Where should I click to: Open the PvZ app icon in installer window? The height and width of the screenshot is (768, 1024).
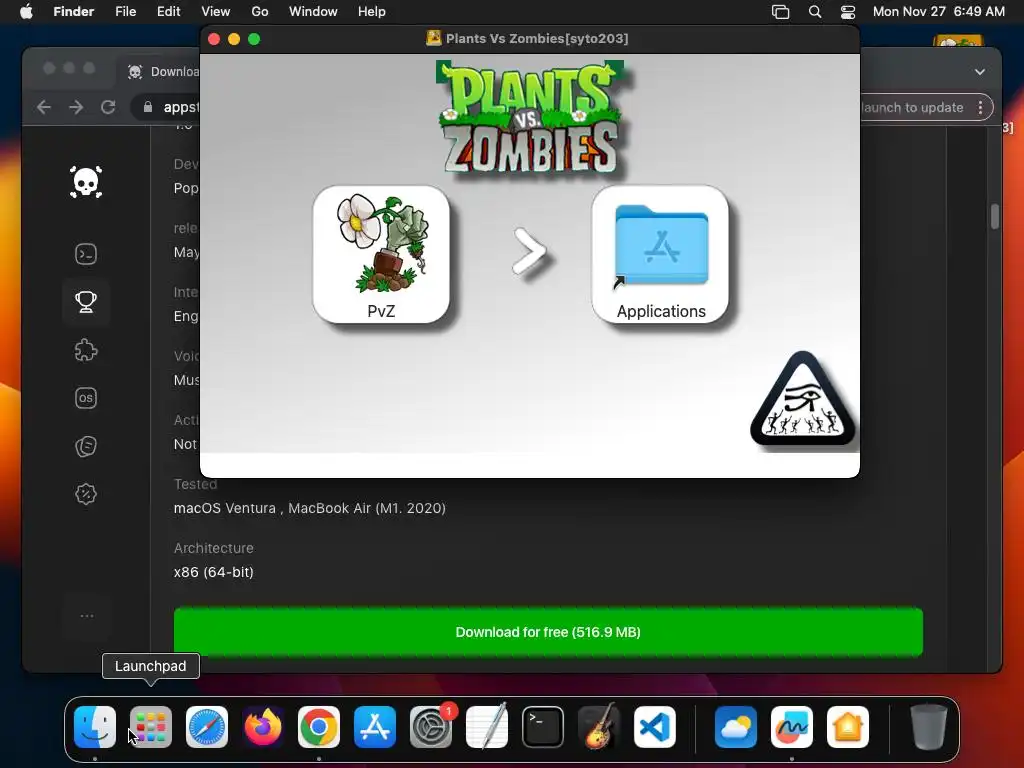[x=381, y=254]
